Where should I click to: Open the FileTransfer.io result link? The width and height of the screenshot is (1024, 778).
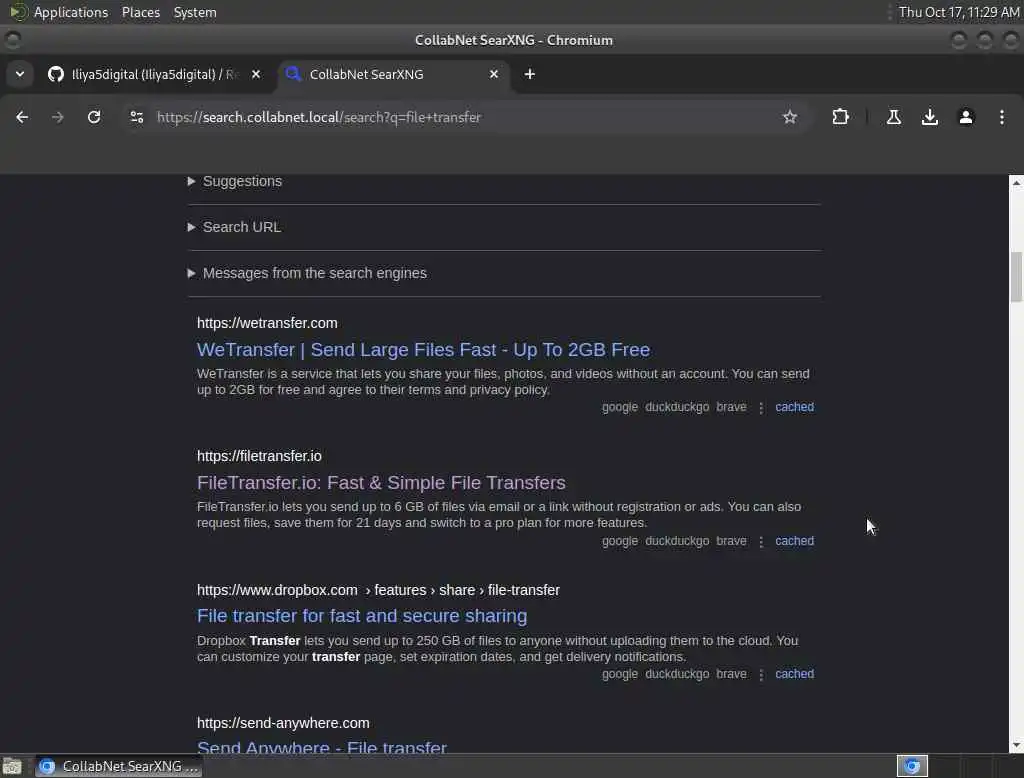[381, 483]
